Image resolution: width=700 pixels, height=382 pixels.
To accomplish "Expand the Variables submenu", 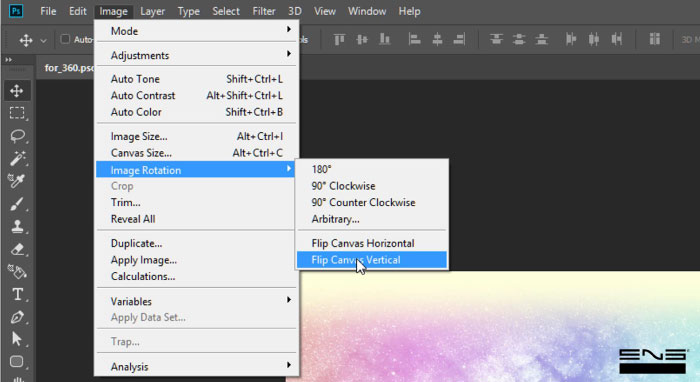I will (196, 301).
